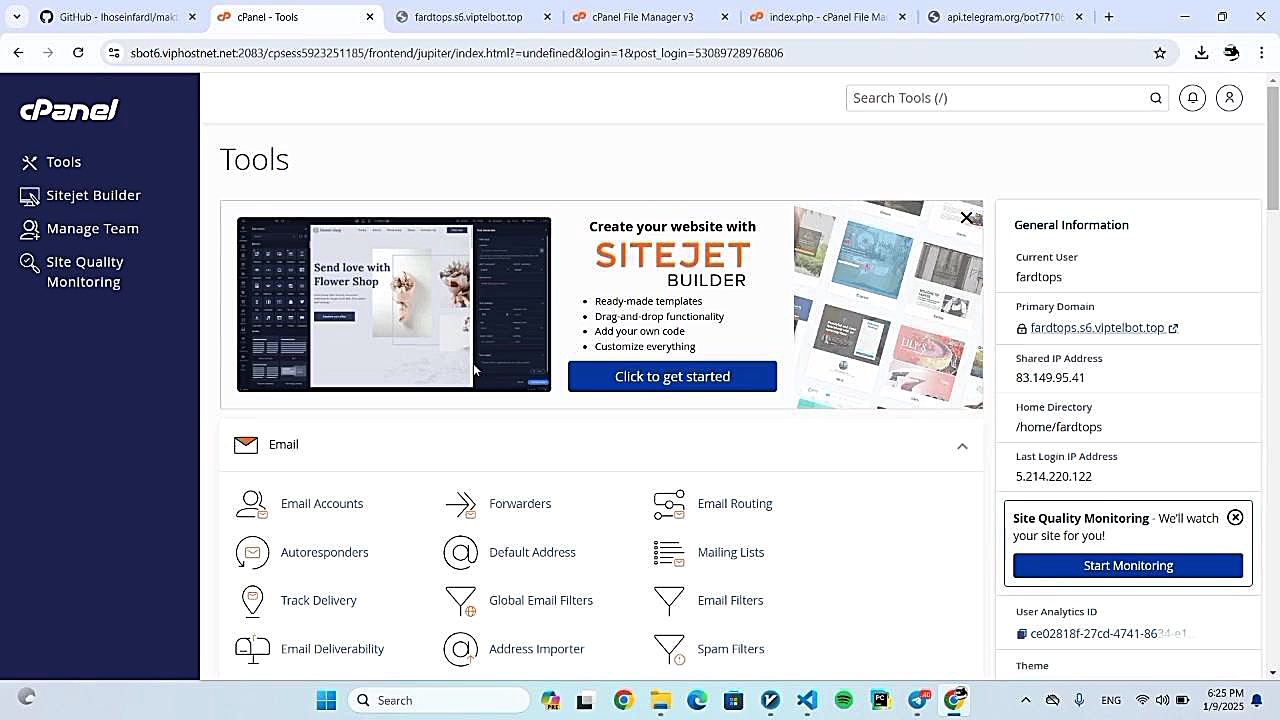Bookmark this page with star icon

[1160, 53]
